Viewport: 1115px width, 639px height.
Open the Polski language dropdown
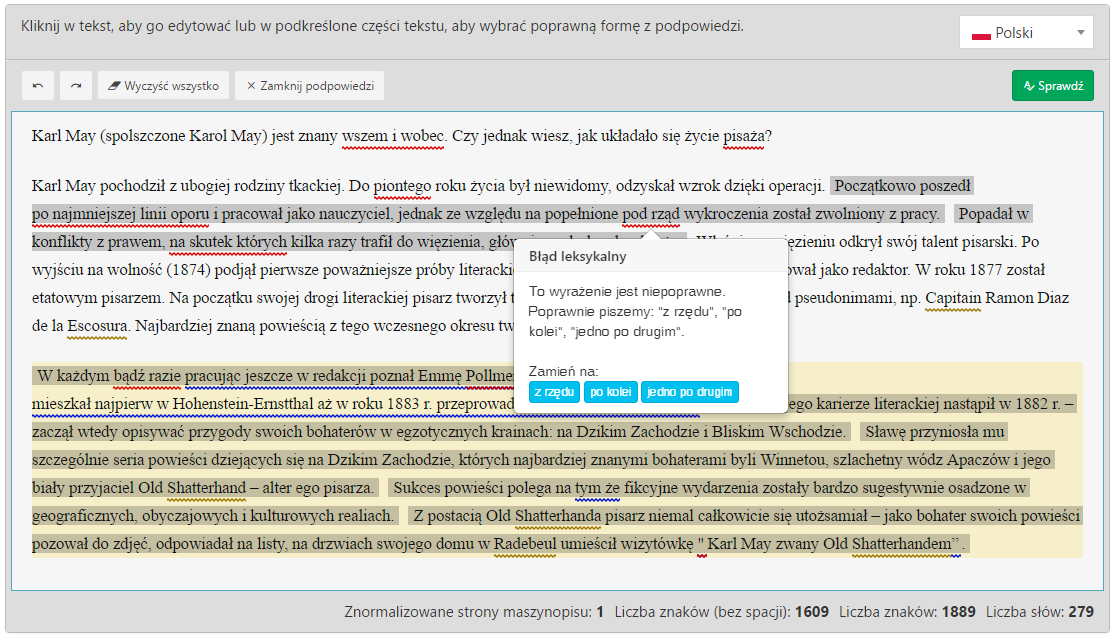coord(1026,33)
